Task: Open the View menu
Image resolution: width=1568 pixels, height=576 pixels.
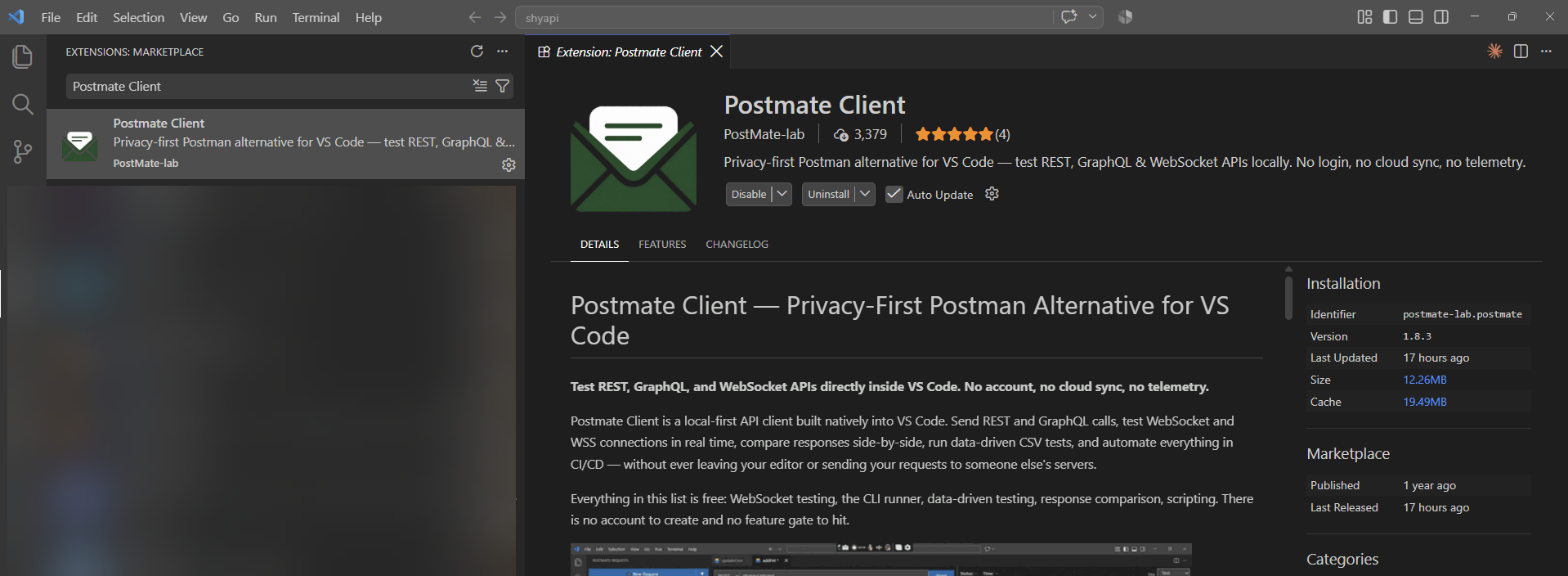Action: (193, 17)
